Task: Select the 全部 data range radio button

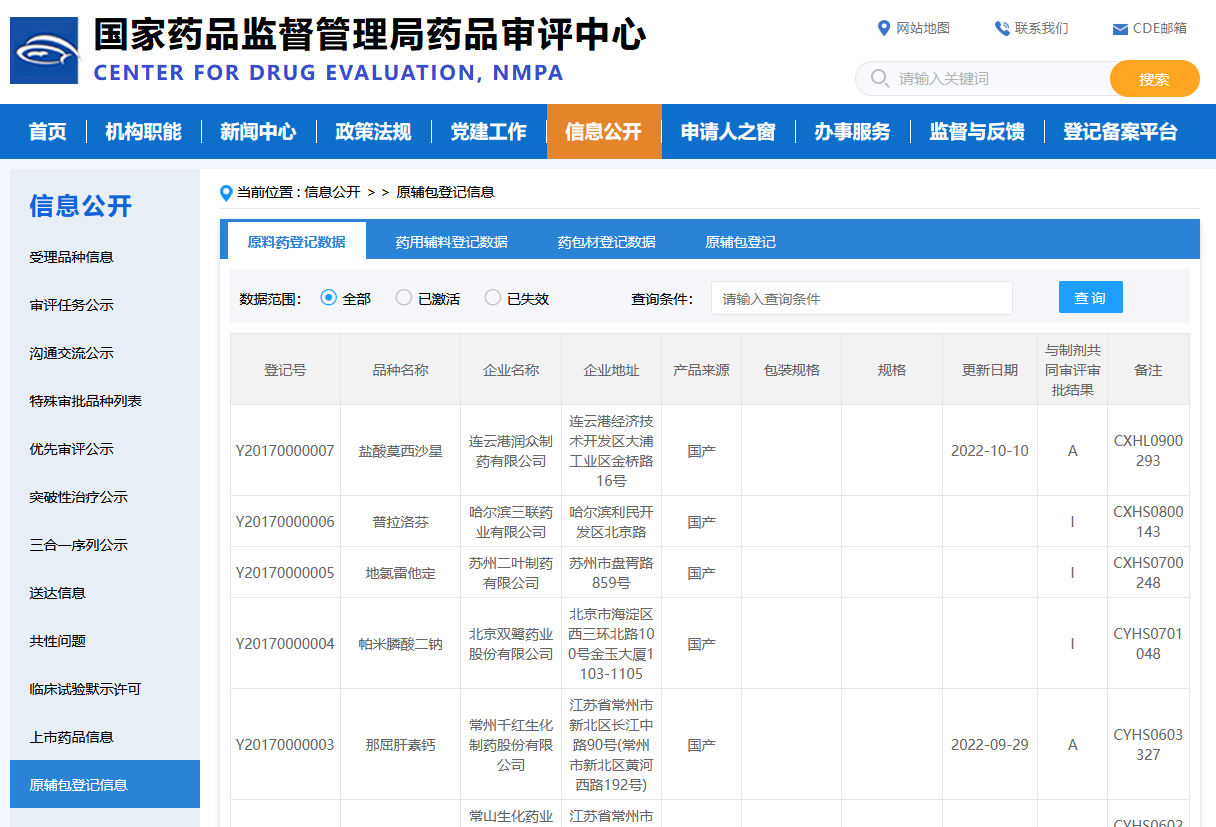Action: pyautogui.click(x=329, y=298)
